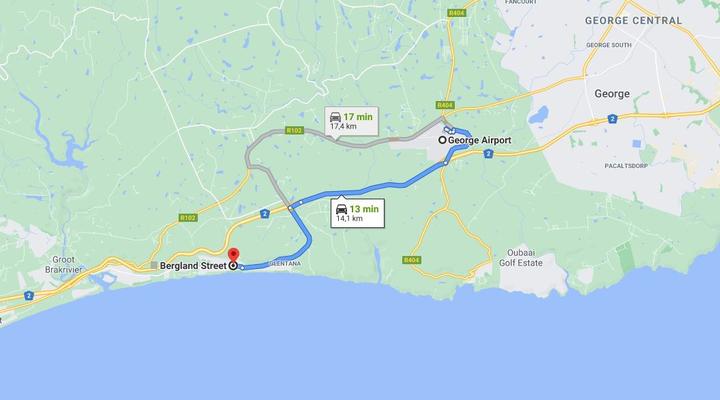Click the N2 shield near Groot Brakrivier
The image size is (720, 400).
[28, 296]
